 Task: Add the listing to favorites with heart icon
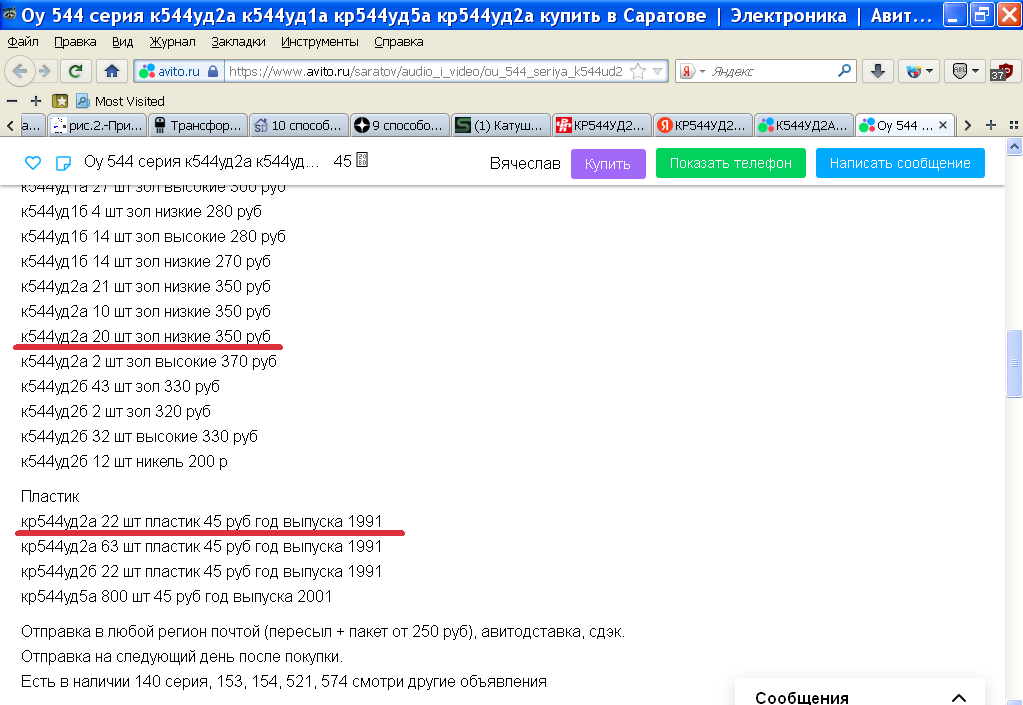(33, 162)
